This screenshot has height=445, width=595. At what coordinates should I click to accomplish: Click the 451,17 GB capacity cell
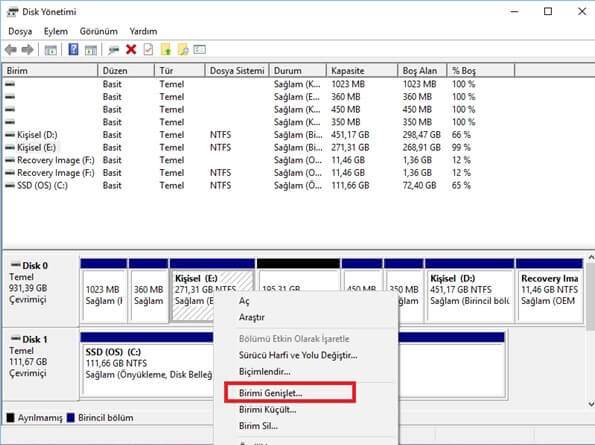(x=350, y=135)
